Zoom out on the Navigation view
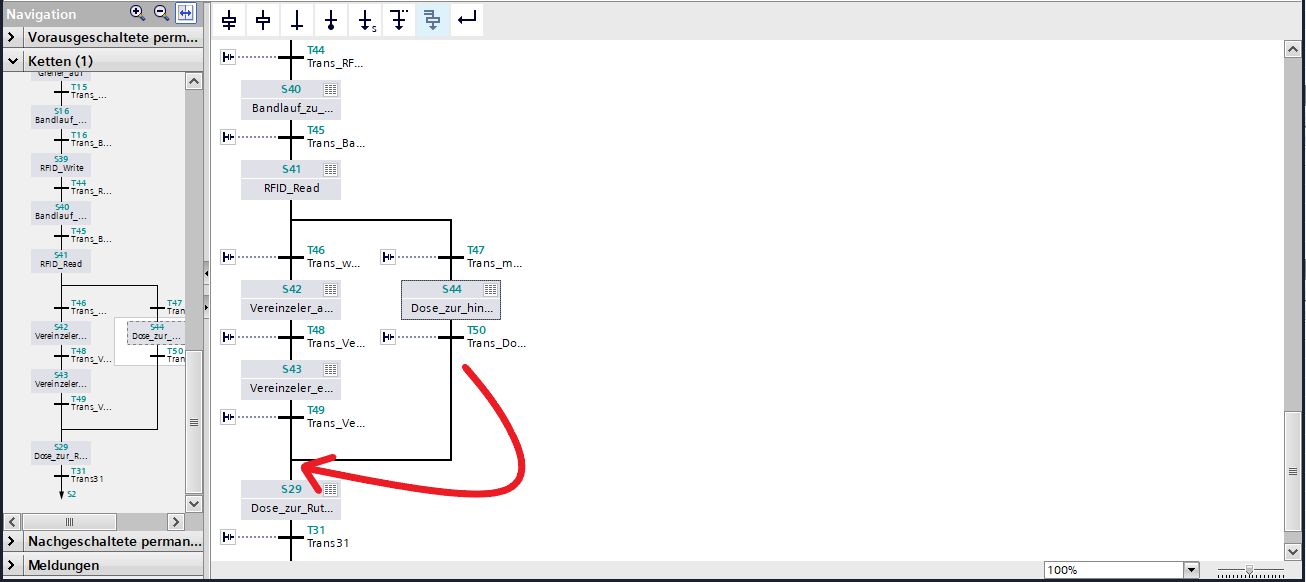This screenshot has height=582, width=1306. coord(161,13)
